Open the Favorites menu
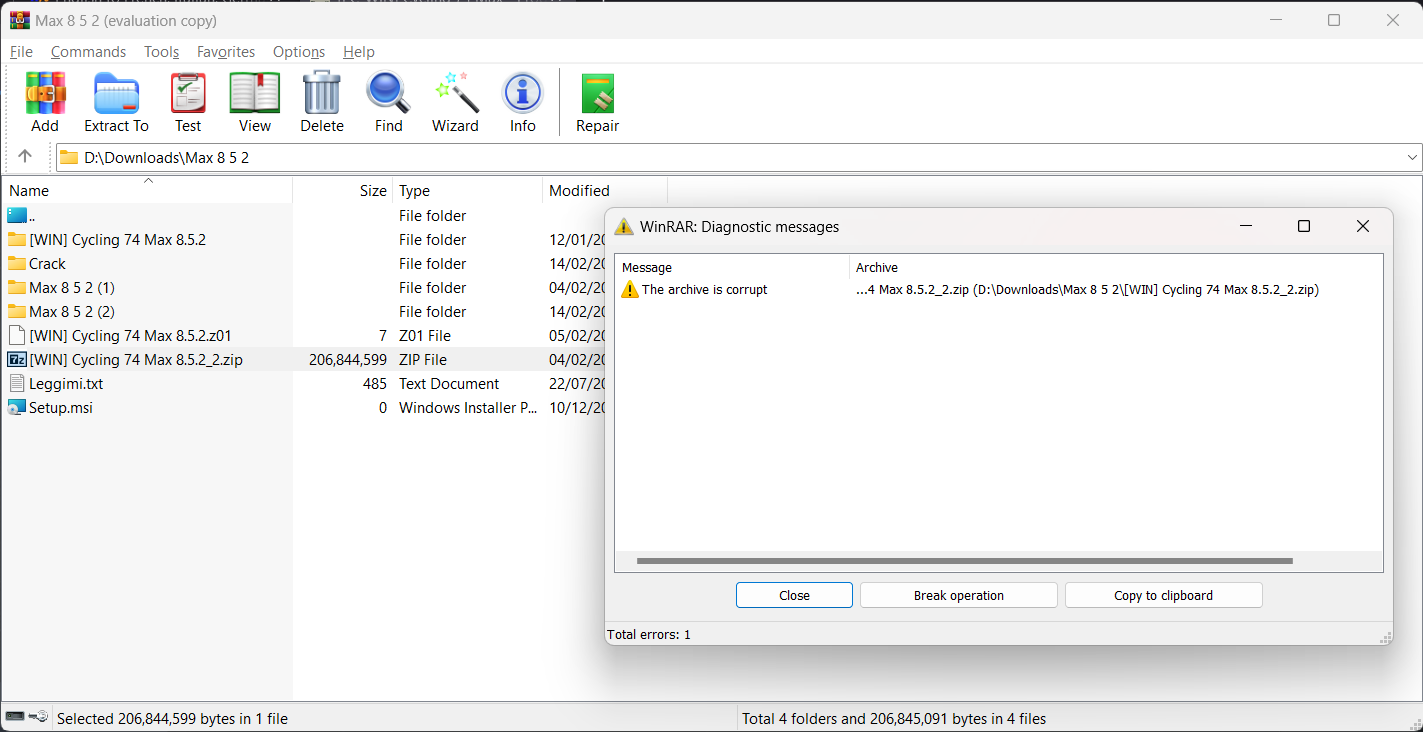 click(x=226, y=52)
